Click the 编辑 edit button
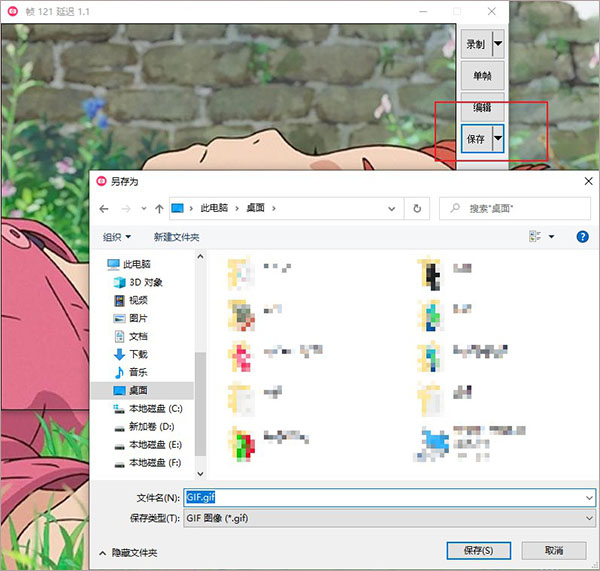The image size is (600, 571). tap(482, 107)
